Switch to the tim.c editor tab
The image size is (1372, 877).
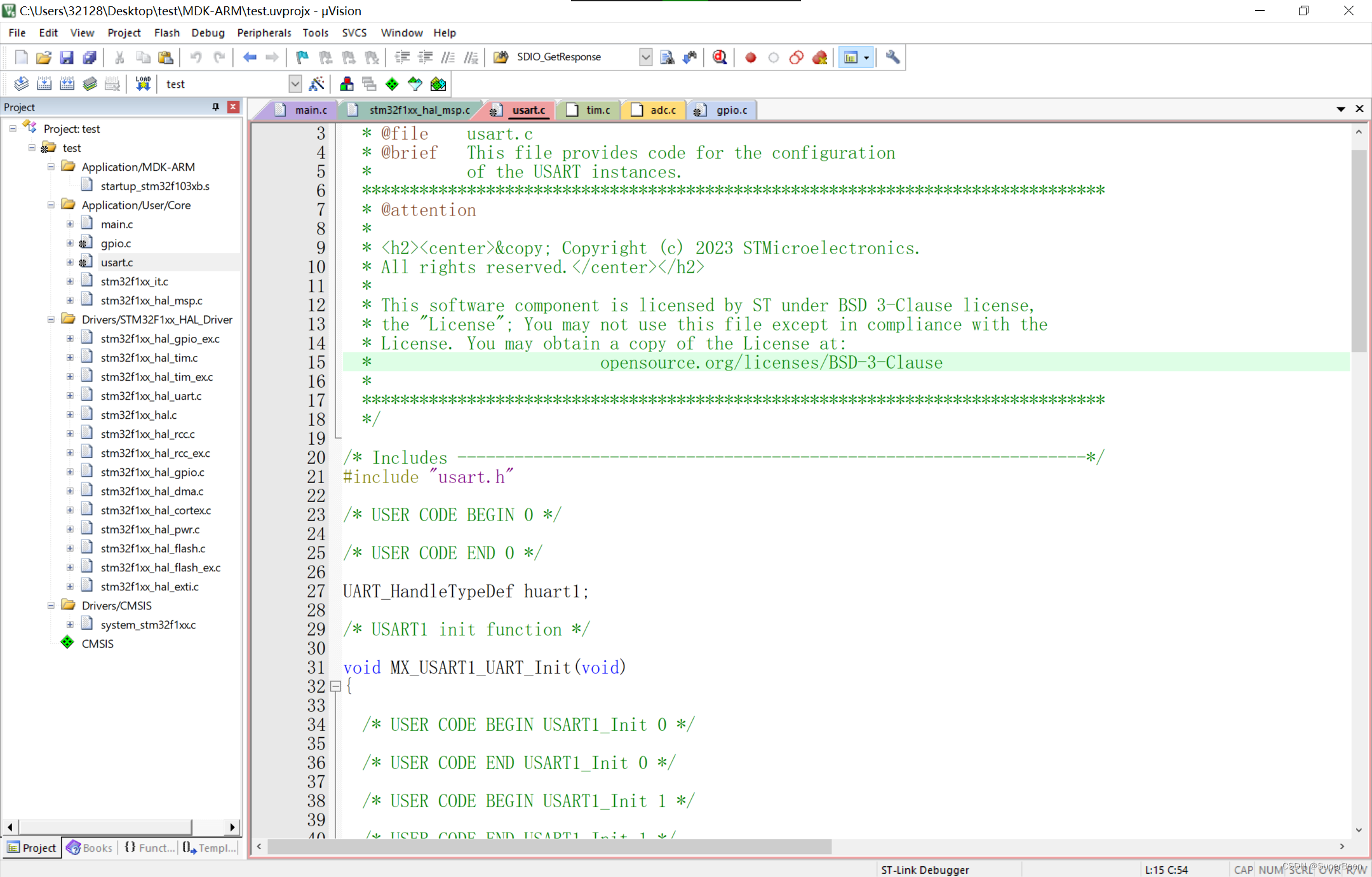click(589, 110)
